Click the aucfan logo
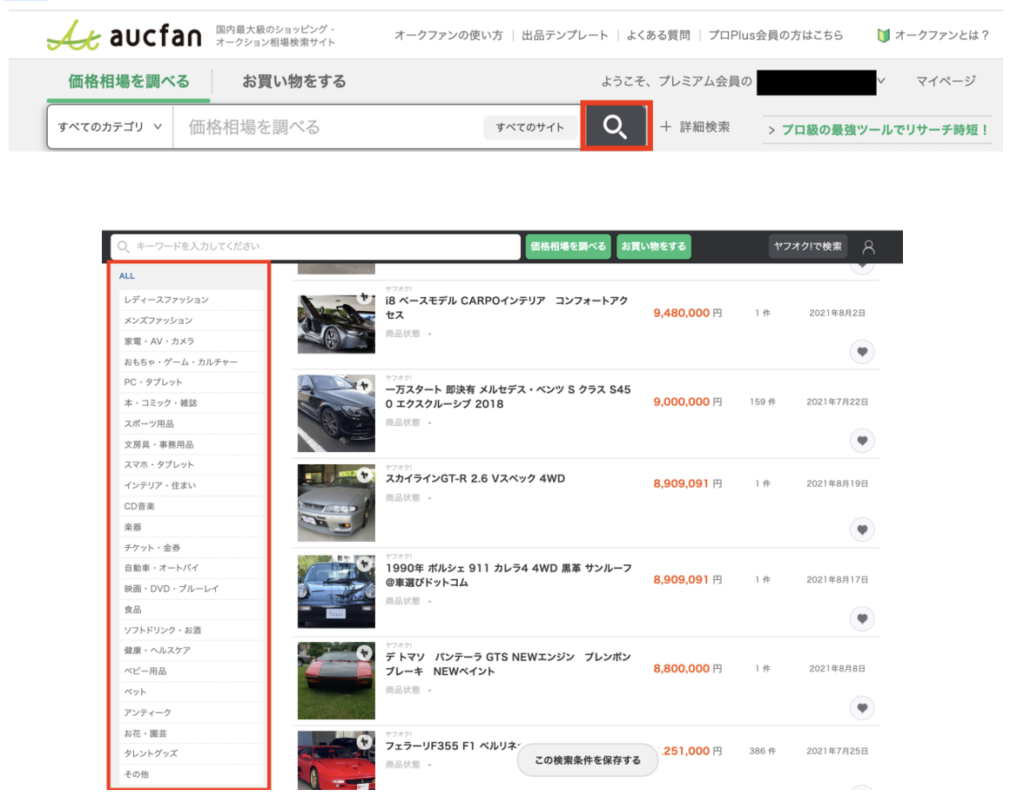The height and width of the screenshot is (810, 1024). [x=126, y=35]
